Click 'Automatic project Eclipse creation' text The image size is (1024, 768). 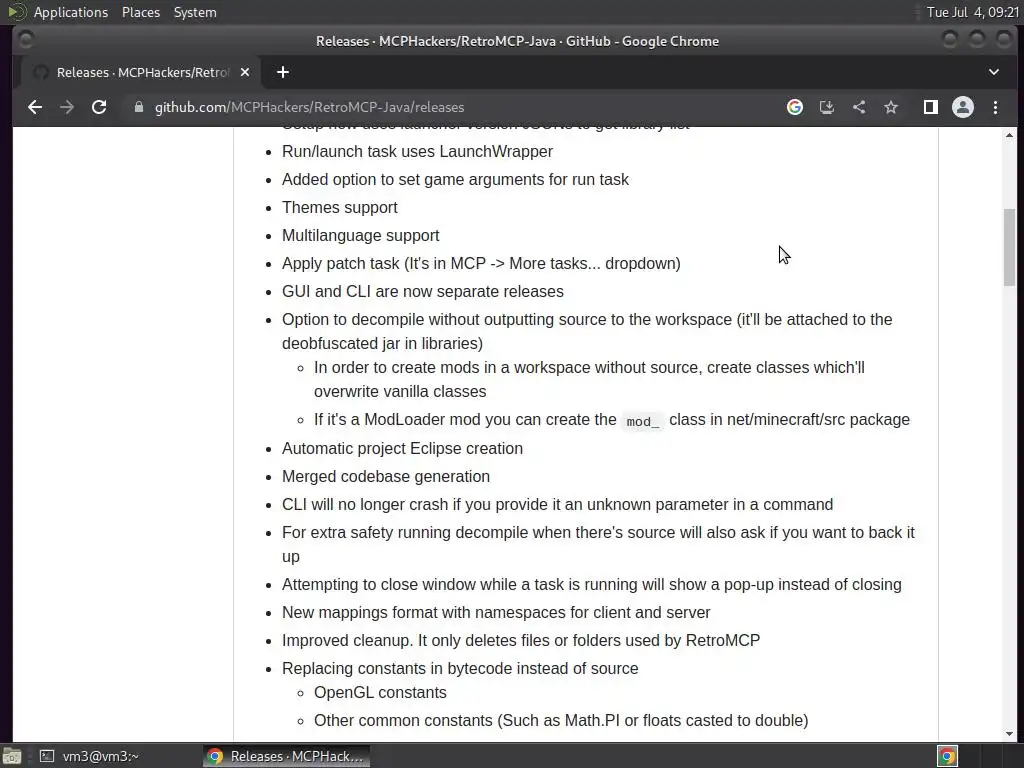tap(402, 449)
